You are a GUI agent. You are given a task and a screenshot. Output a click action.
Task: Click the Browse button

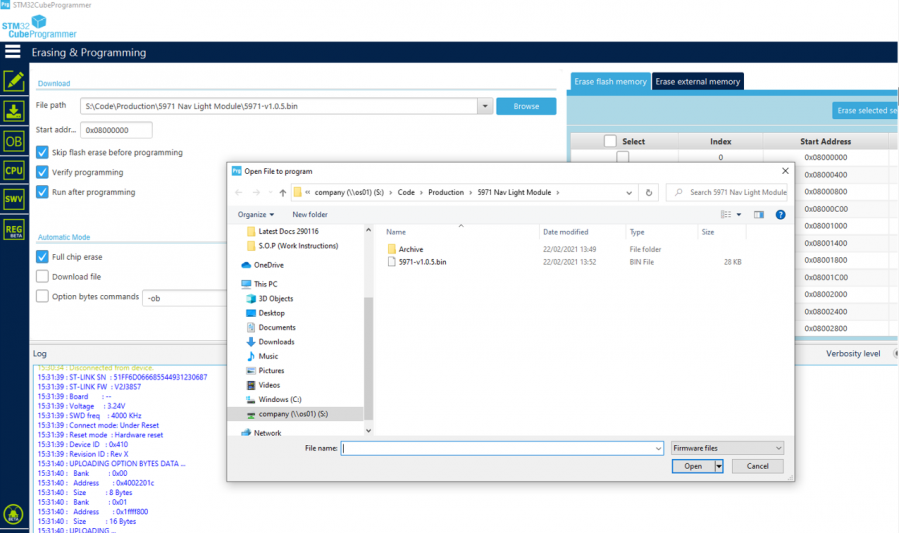tap(526, 106)
